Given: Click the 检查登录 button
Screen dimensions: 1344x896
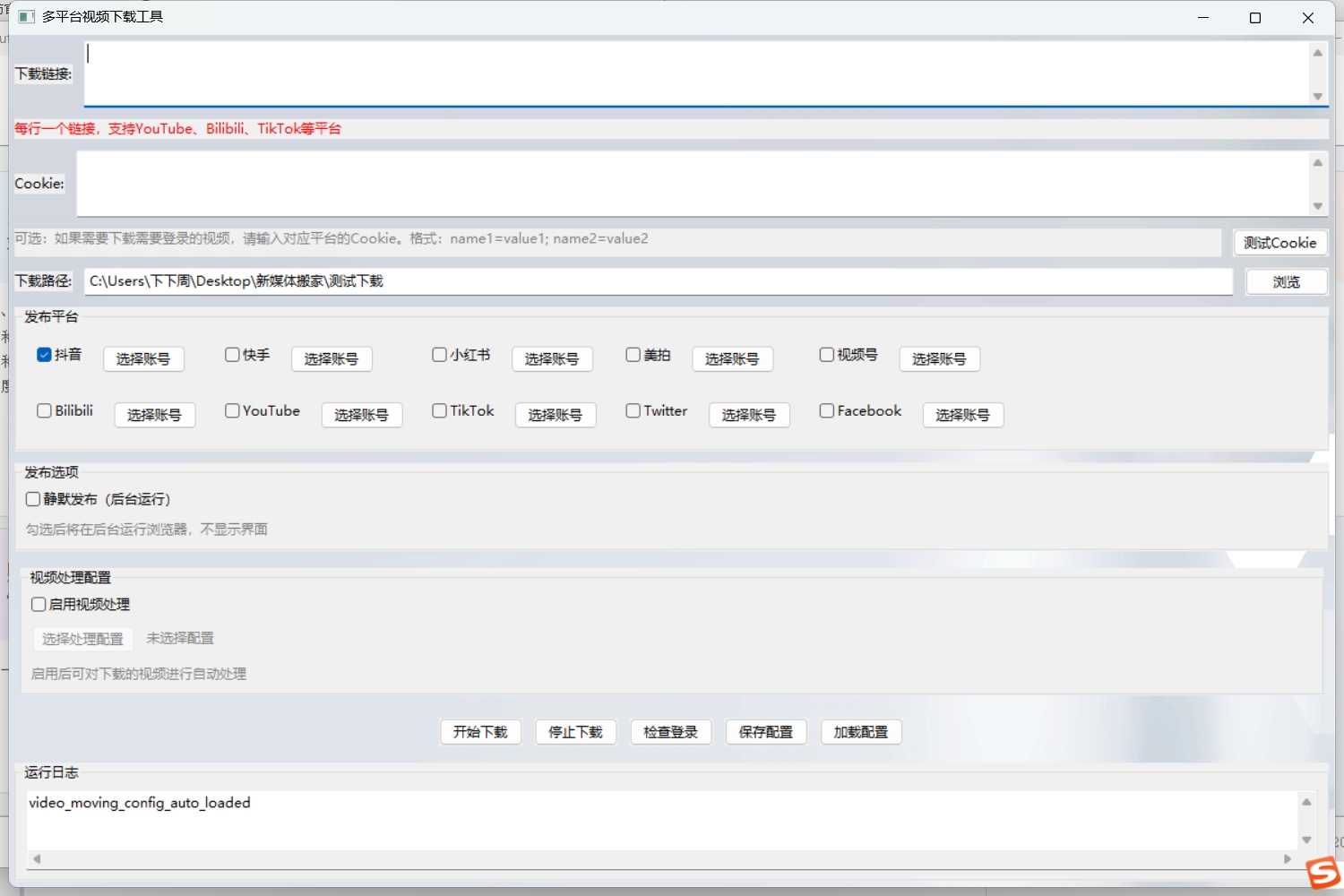Looking at the screenshot, I should [671, 732].
